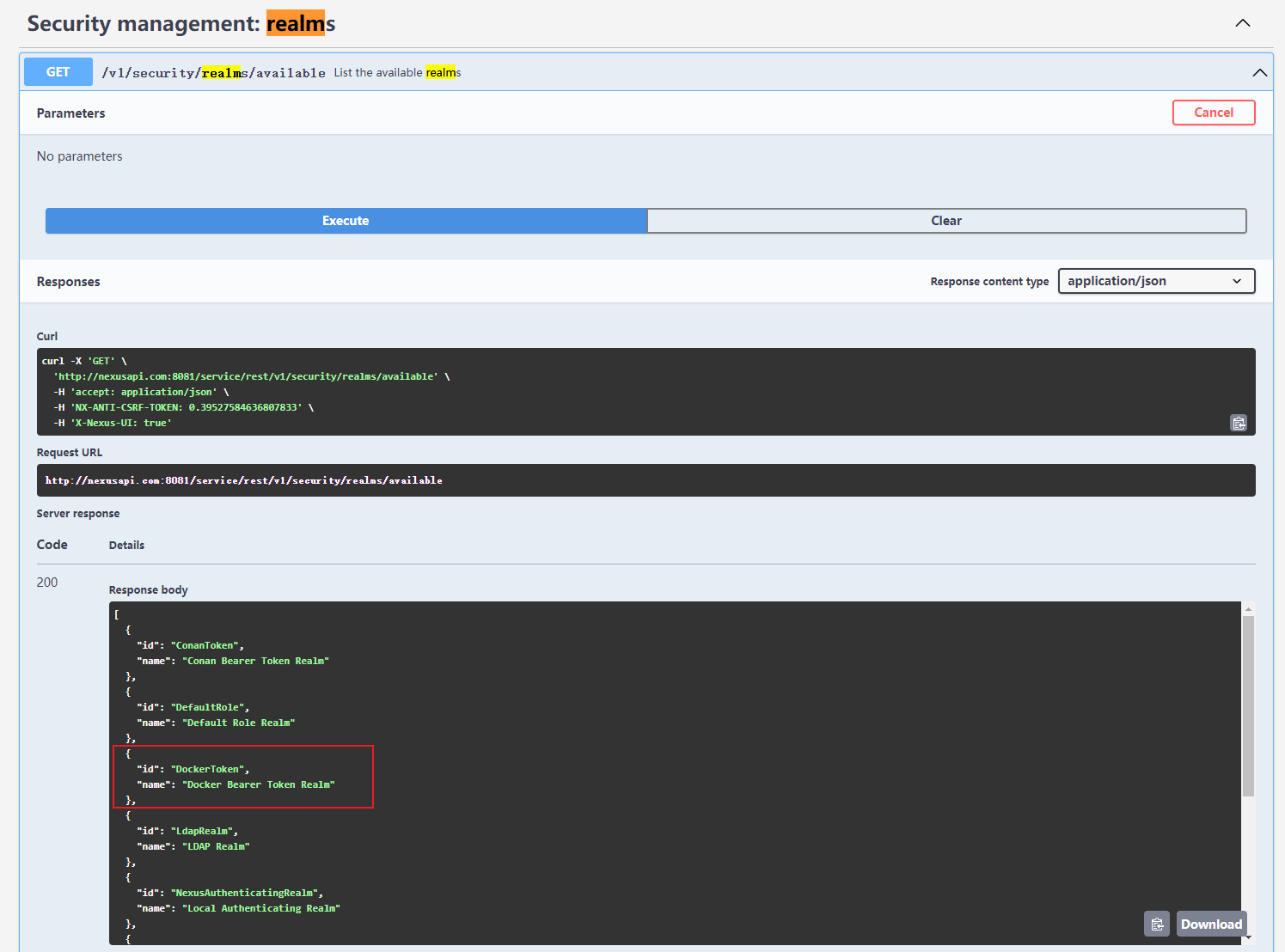Click the GET method badge
The image size is (1285, 952).
(x=58, y=72)
